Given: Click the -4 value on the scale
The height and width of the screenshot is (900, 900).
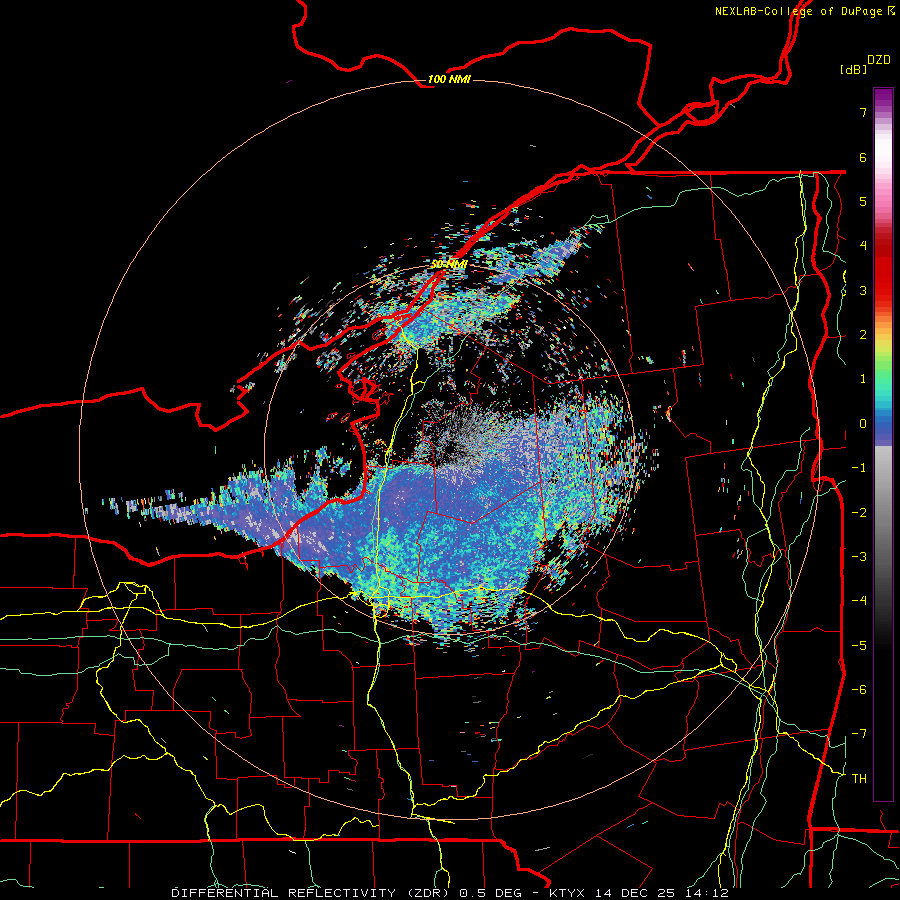Looking at the screenshot, I should pos(859,601).
